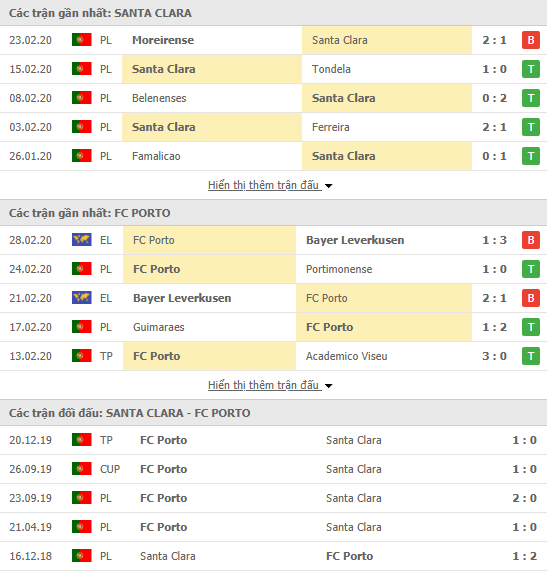547x573 pixels.
Task: Click green T badge for Ferreira match
Action: click(x=531, y=127)
